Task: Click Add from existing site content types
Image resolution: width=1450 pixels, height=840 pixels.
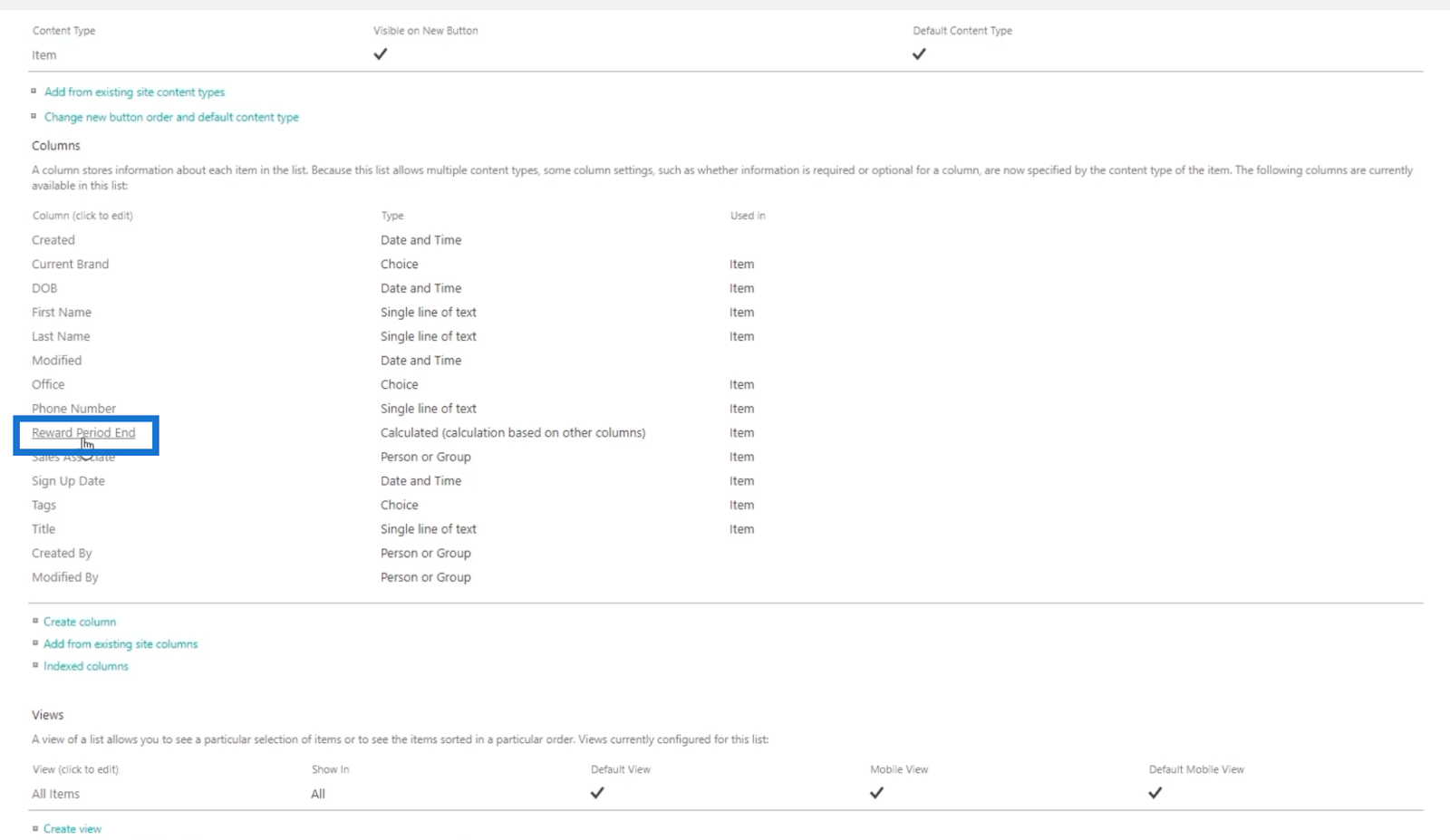Action: 134,92
